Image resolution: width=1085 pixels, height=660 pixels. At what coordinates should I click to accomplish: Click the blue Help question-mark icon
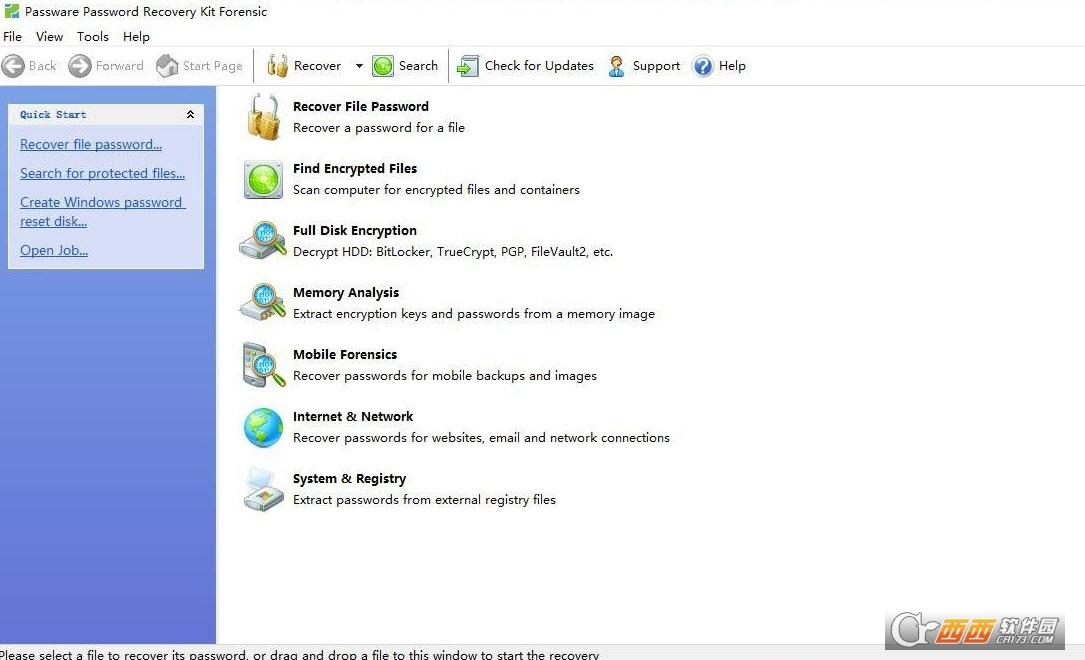[x=702, y=66]
